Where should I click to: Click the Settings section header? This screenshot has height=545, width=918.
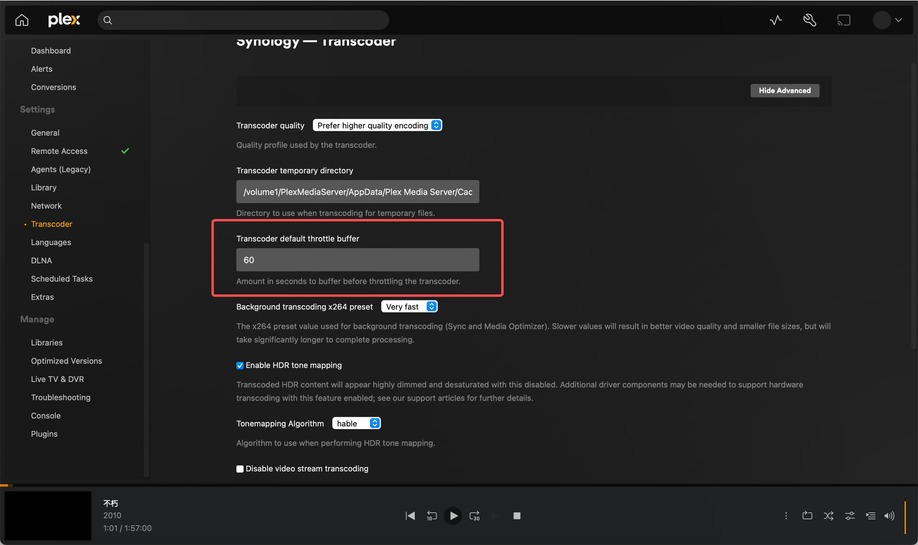coord(37,109)
